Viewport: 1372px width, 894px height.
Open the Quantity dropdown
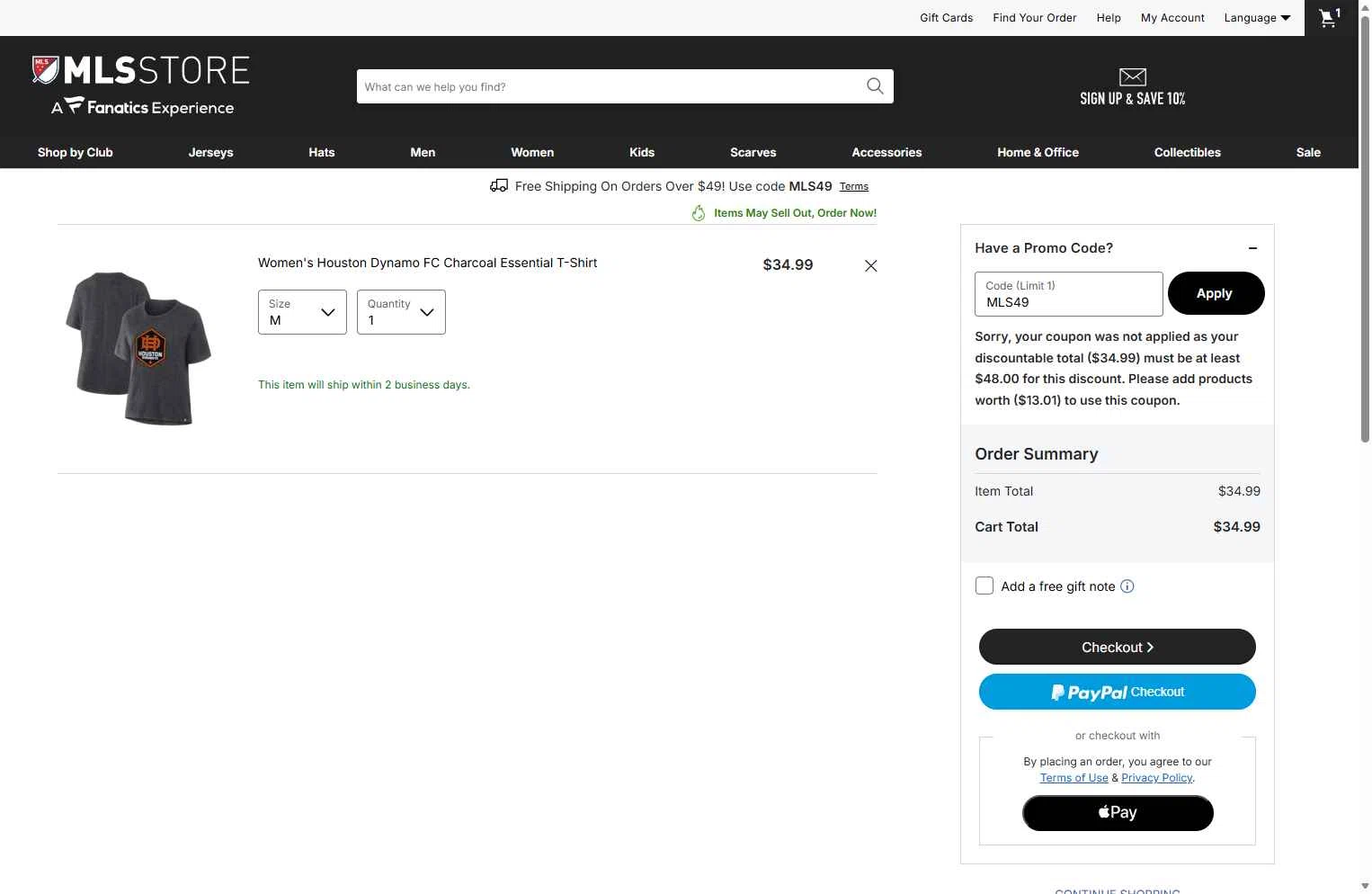tap(401, 312)
